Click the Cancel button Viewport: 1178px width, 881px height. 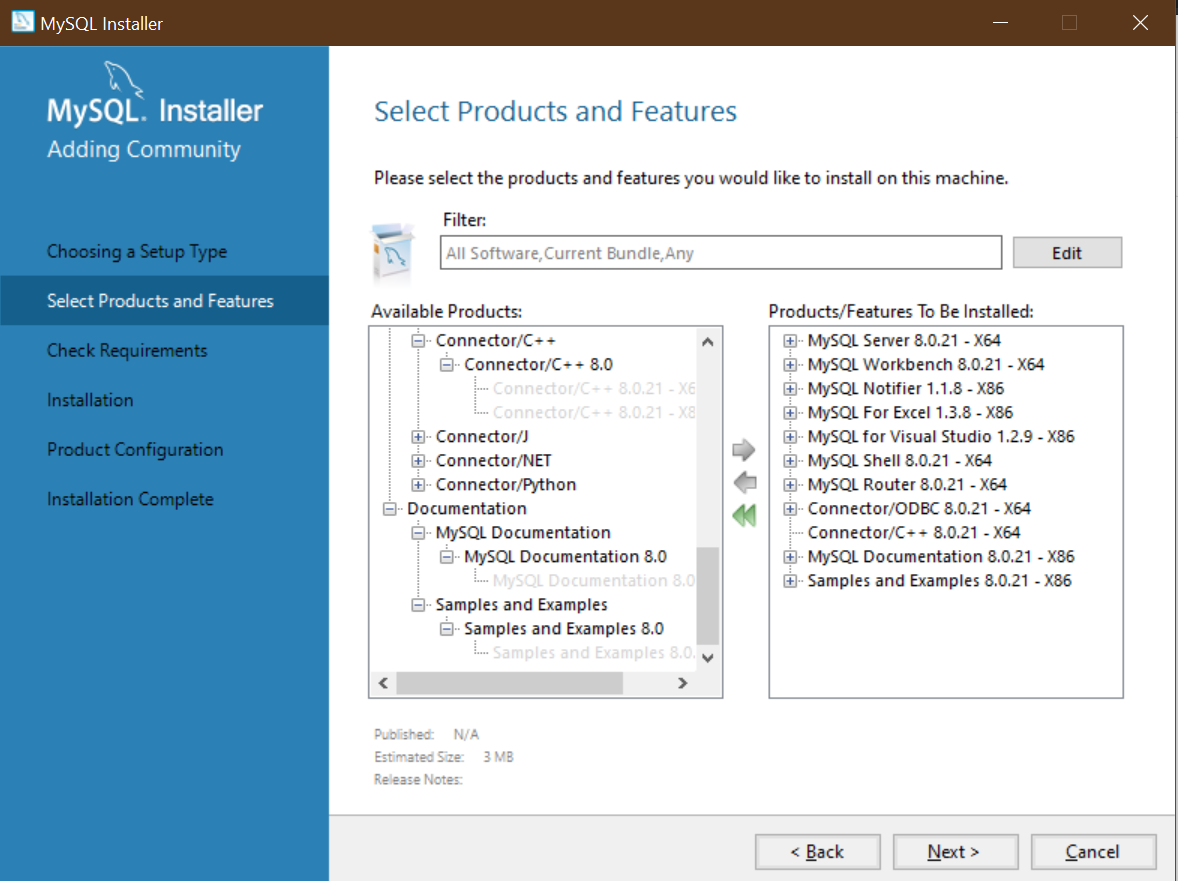coord(1093,852)
